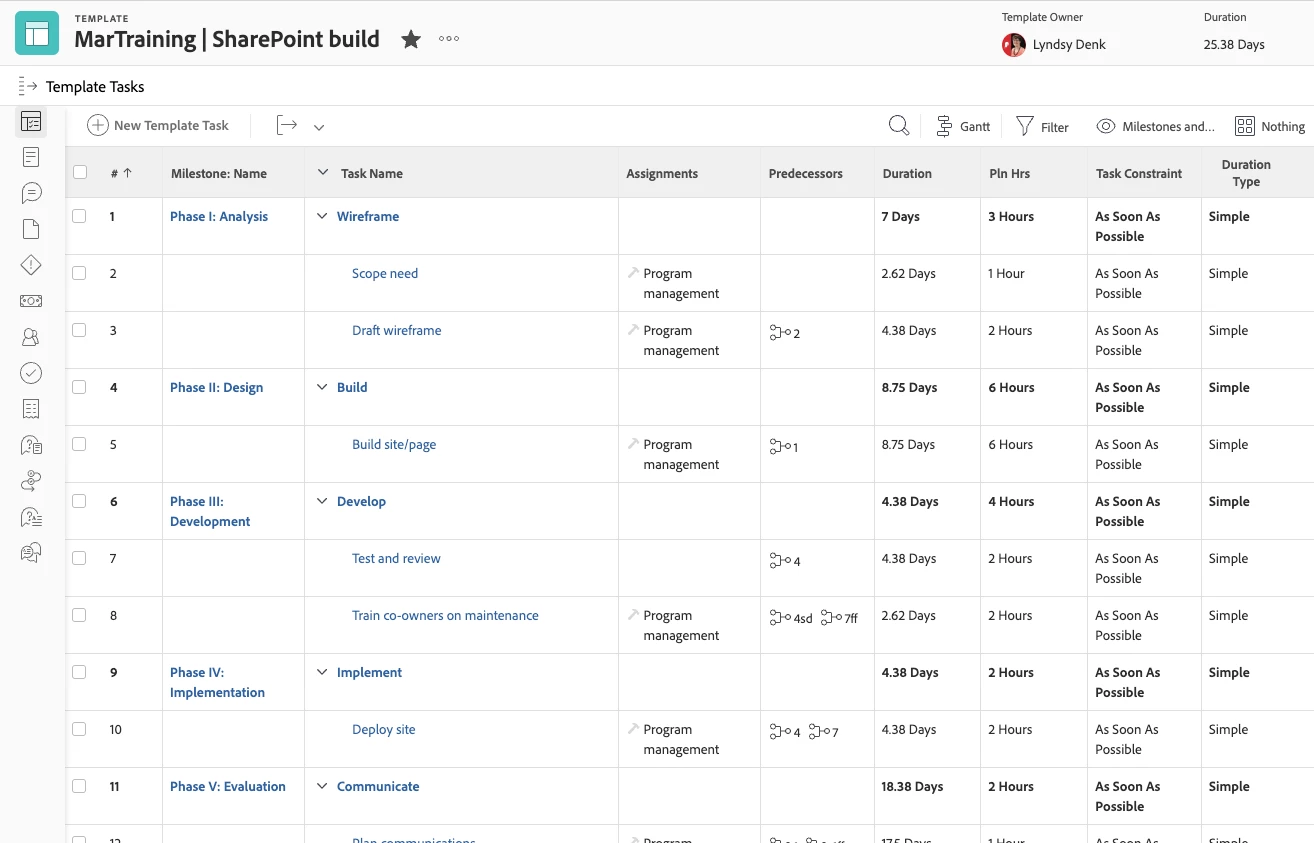Open the Queue Details sidebar icon
Image resolution: width=1314 pixels, height=843 pixels.
31,445
